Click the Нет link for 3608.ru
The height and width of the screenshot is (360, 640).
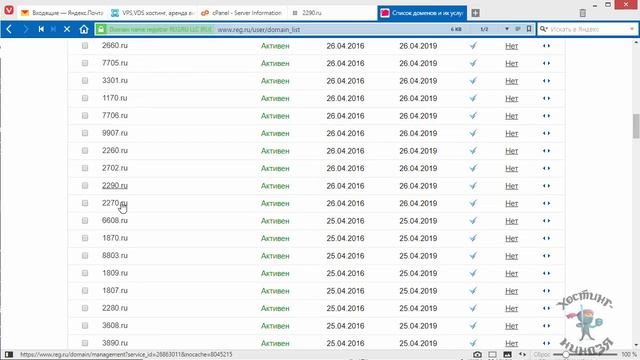pos(511,326)
